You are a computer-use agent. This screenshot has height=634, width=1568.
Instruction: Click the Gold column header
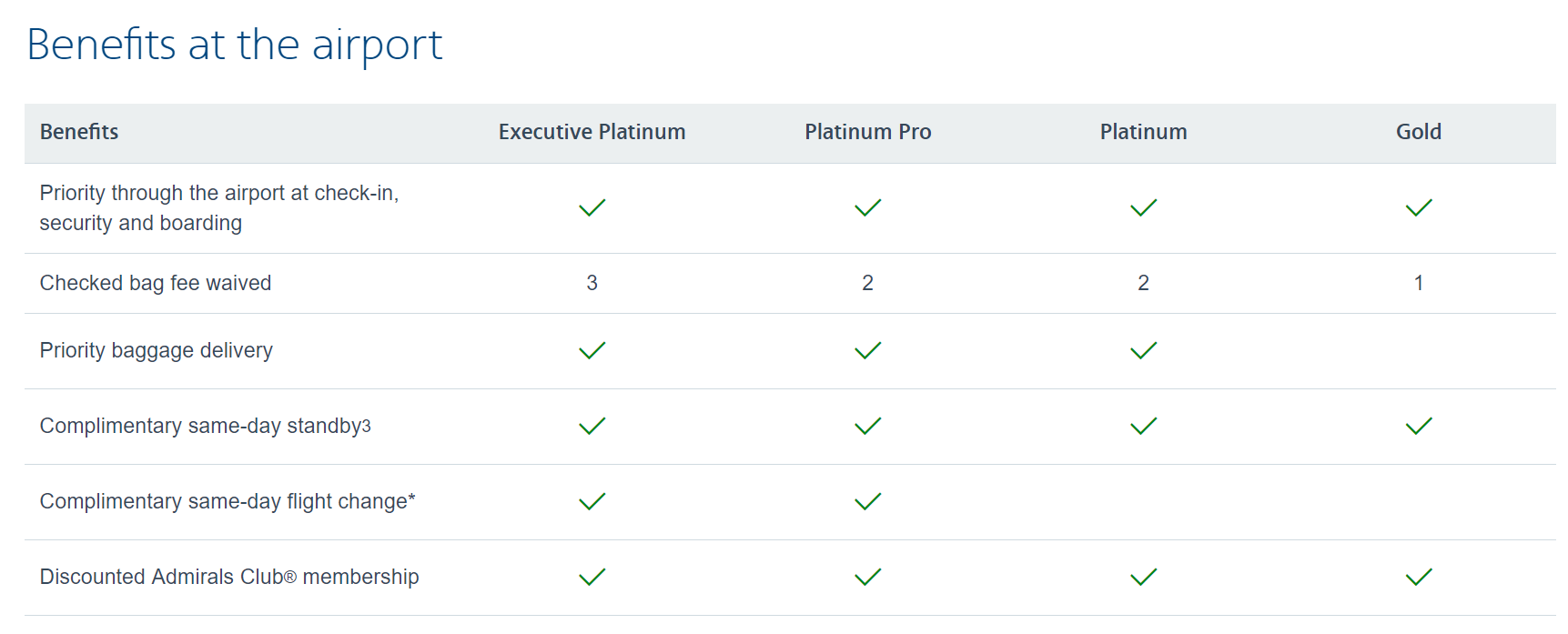coord(1418,132)
